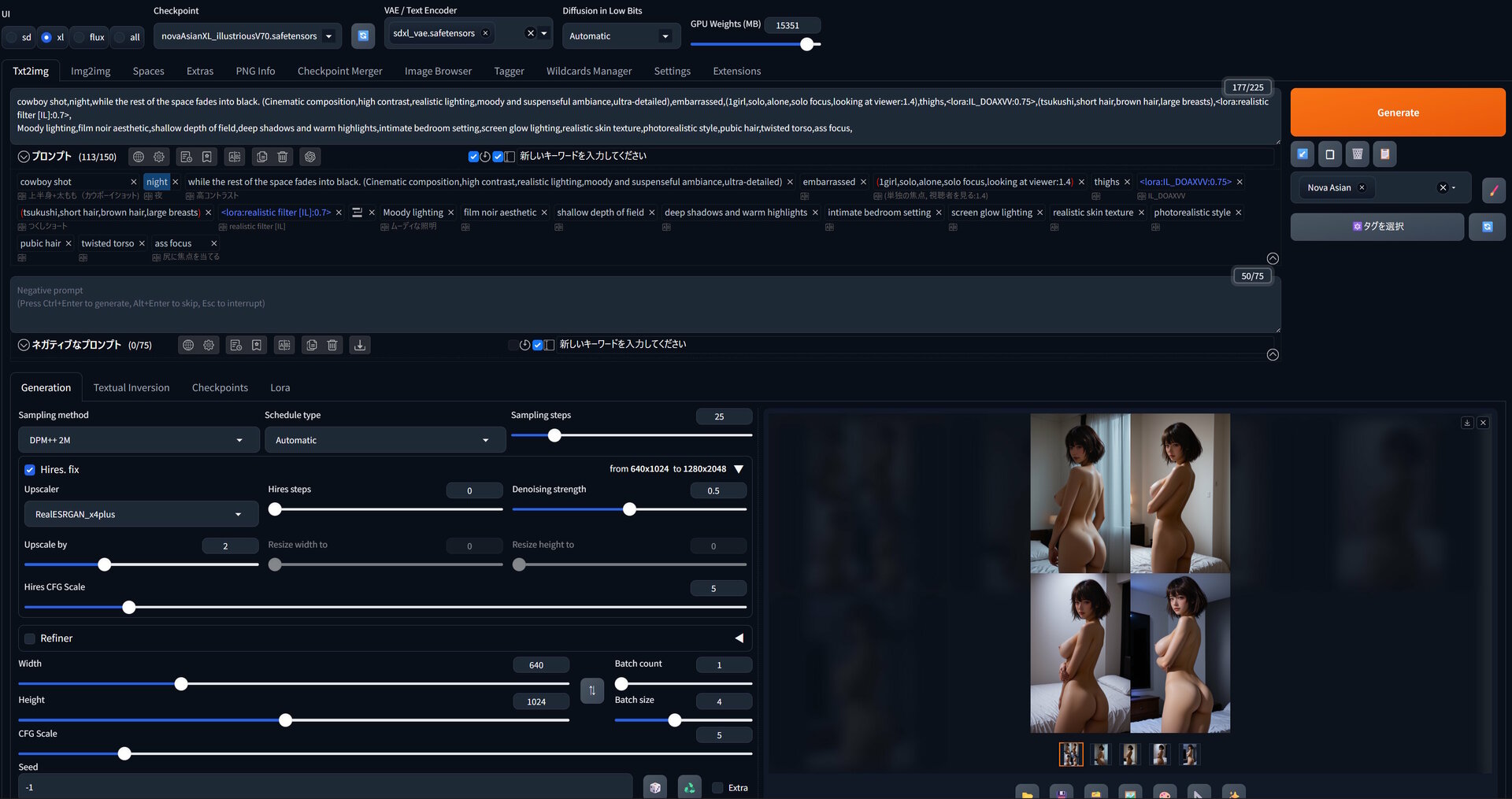This screenshot has height=799, width=1512.
Task: Adjust the Denoising strength slider
Action: click(x=629, y=509)
